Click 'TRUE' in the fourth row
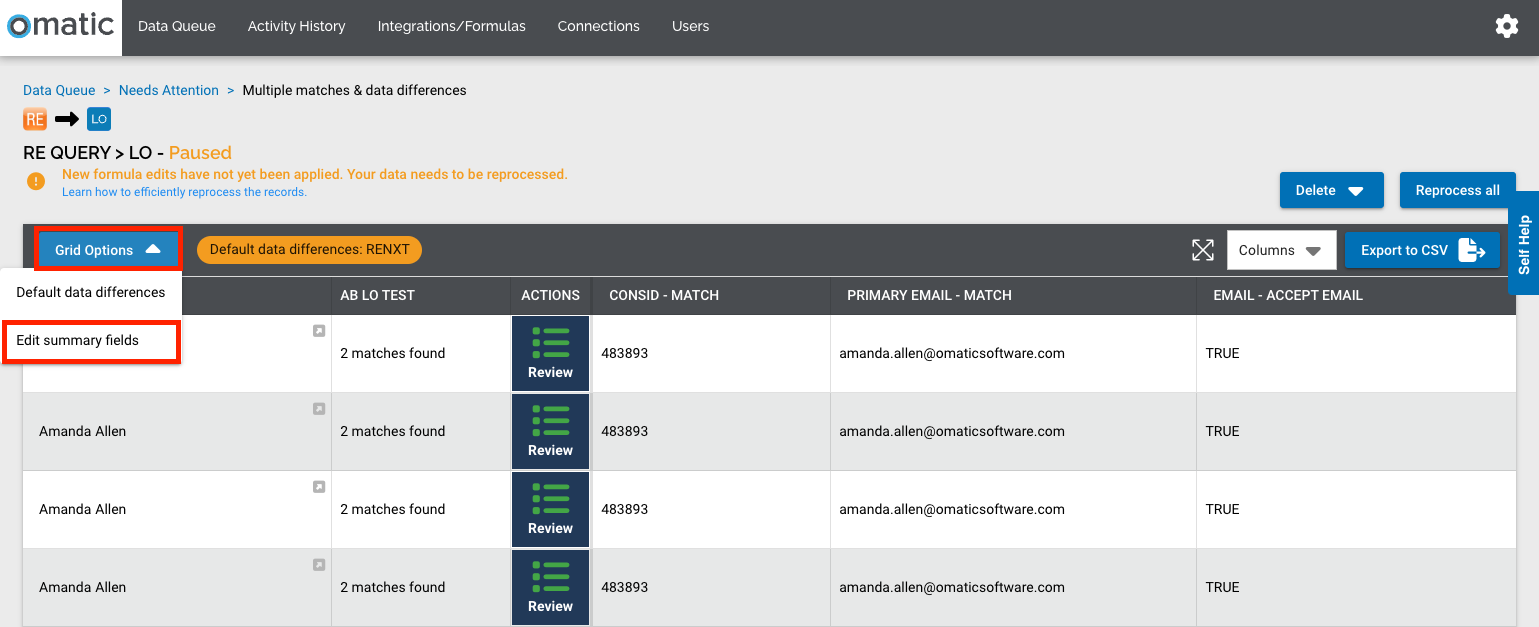1539x627 pixels. (x=1222, y=587)
